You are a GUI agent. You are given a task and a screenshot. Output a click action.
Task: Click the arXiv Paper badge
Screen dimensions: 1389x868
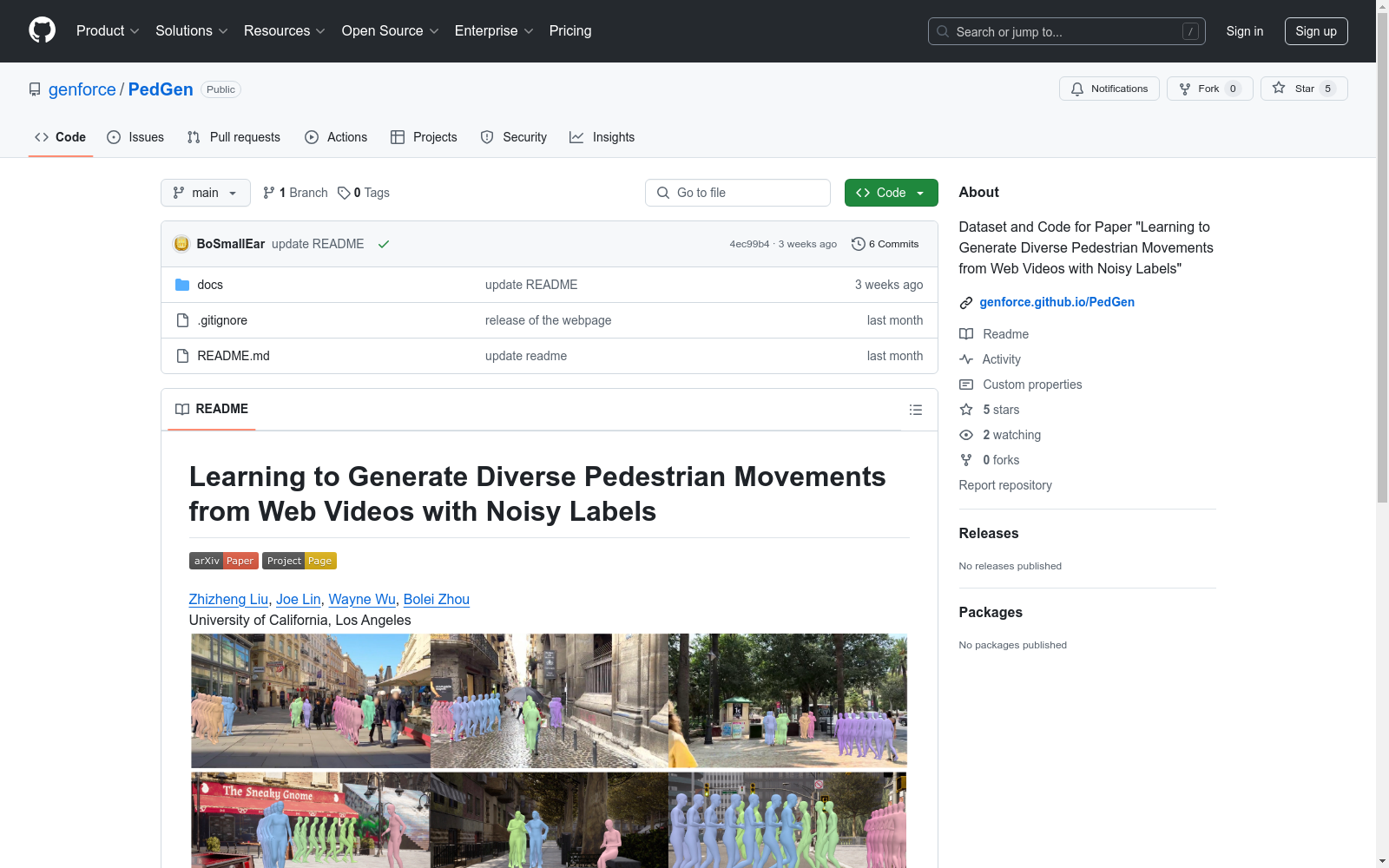click(224, 561)
